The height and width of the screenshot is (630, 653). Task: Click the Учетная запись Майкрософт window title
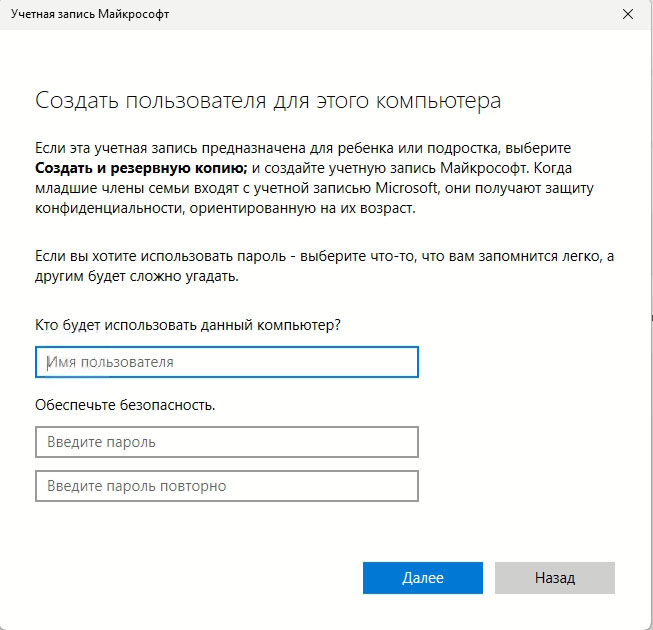pyautogui.click(x=90, y=14)
